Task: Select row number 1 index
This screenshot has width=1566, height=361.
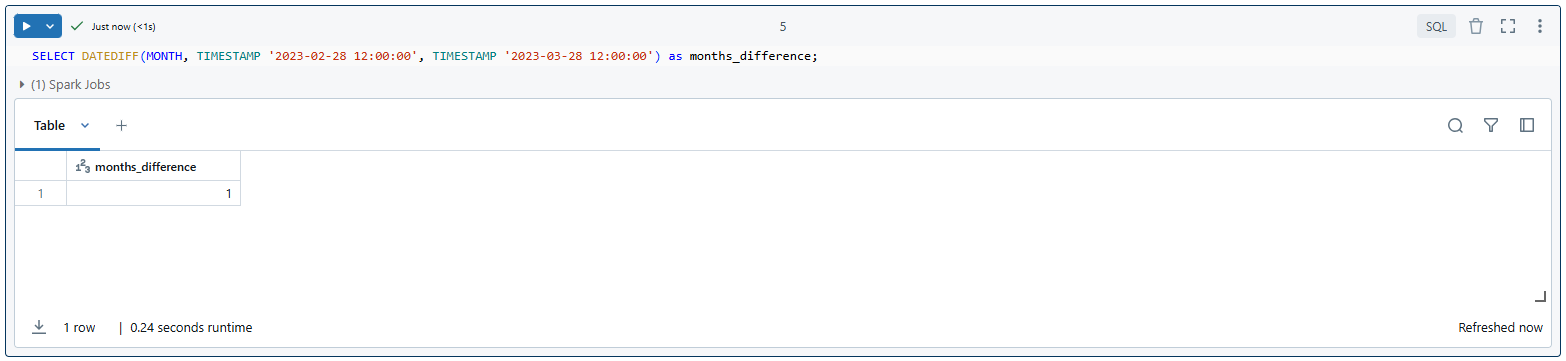Action: click(40, 194)
